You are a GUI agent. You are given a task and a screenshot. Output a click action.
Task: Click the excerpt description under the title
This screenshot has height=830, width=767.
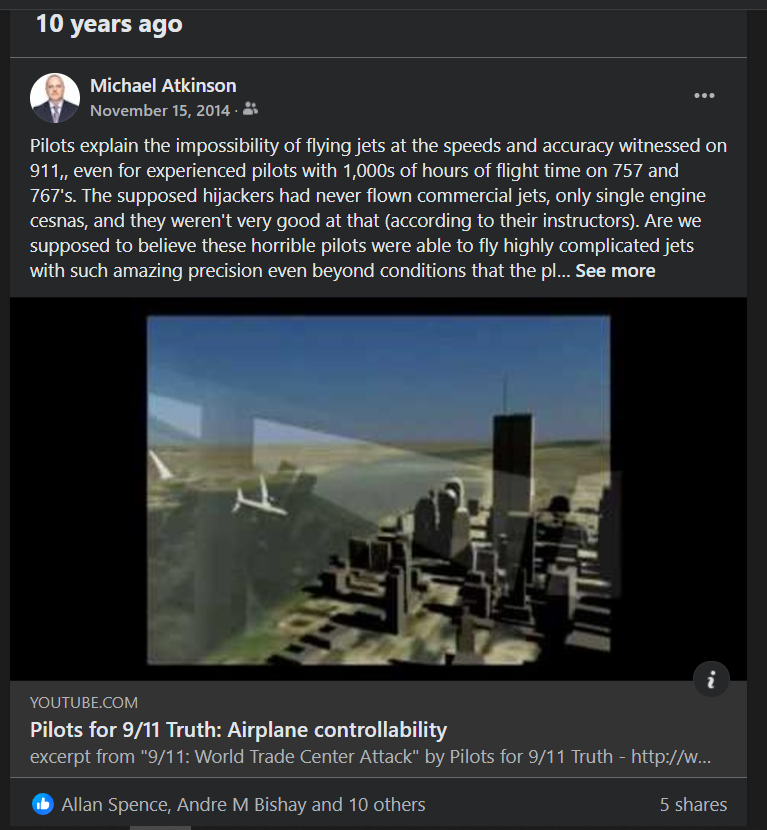pyautogui.click(x=370, y=756)
